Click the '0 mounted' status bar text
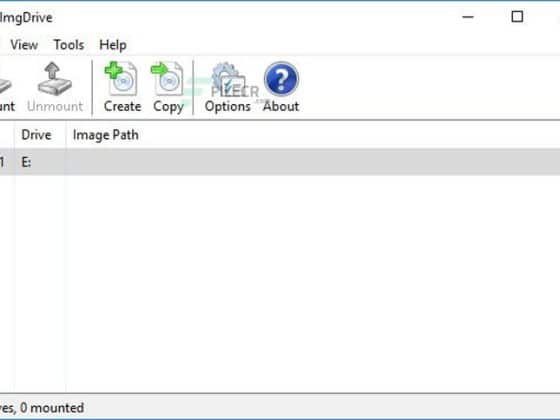Viewport: 560px width, 420px height. pyautogui.click(x=52, y=408)
